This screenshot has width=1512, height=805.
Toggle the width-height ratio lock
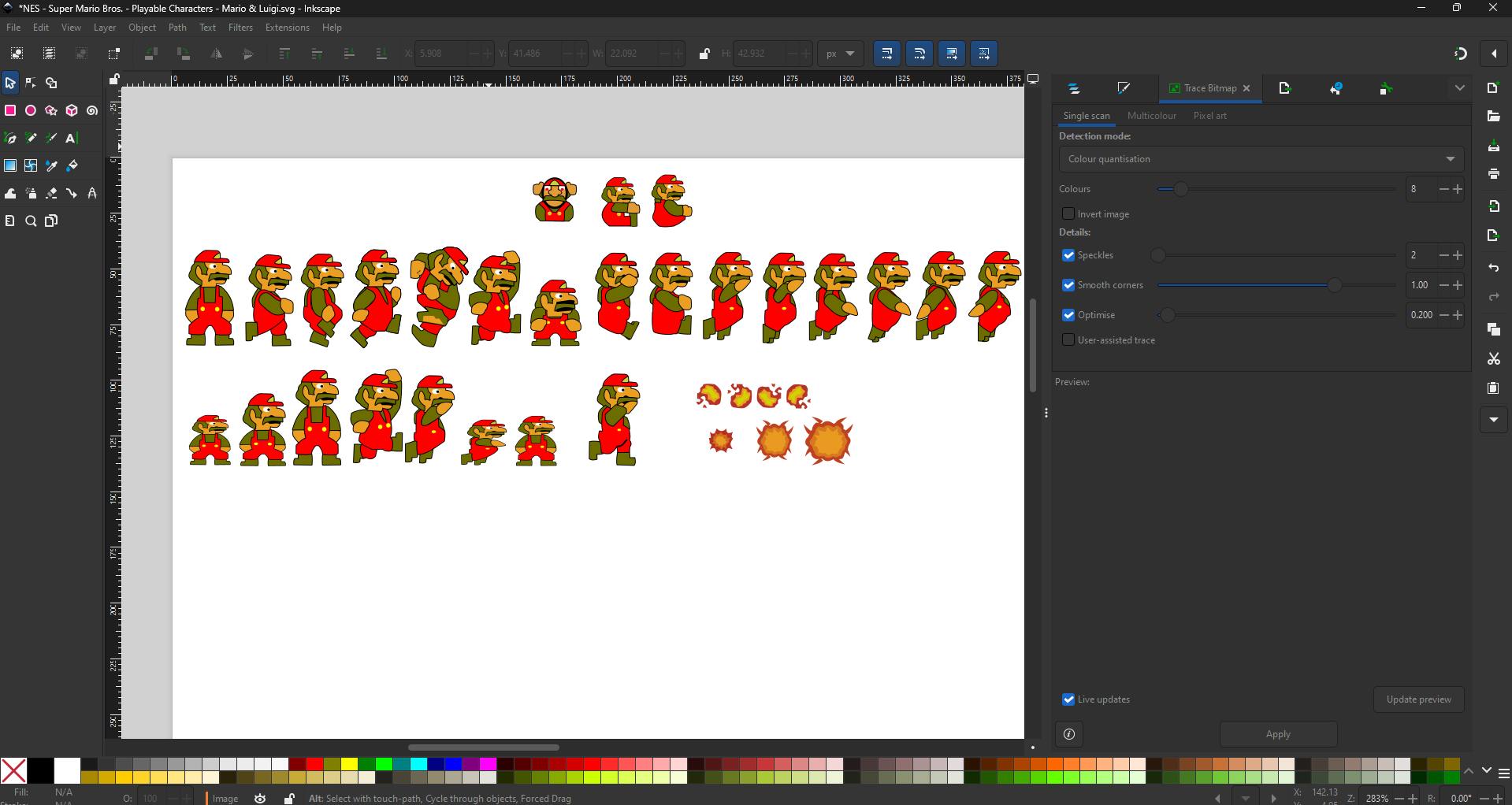point(704,54)
